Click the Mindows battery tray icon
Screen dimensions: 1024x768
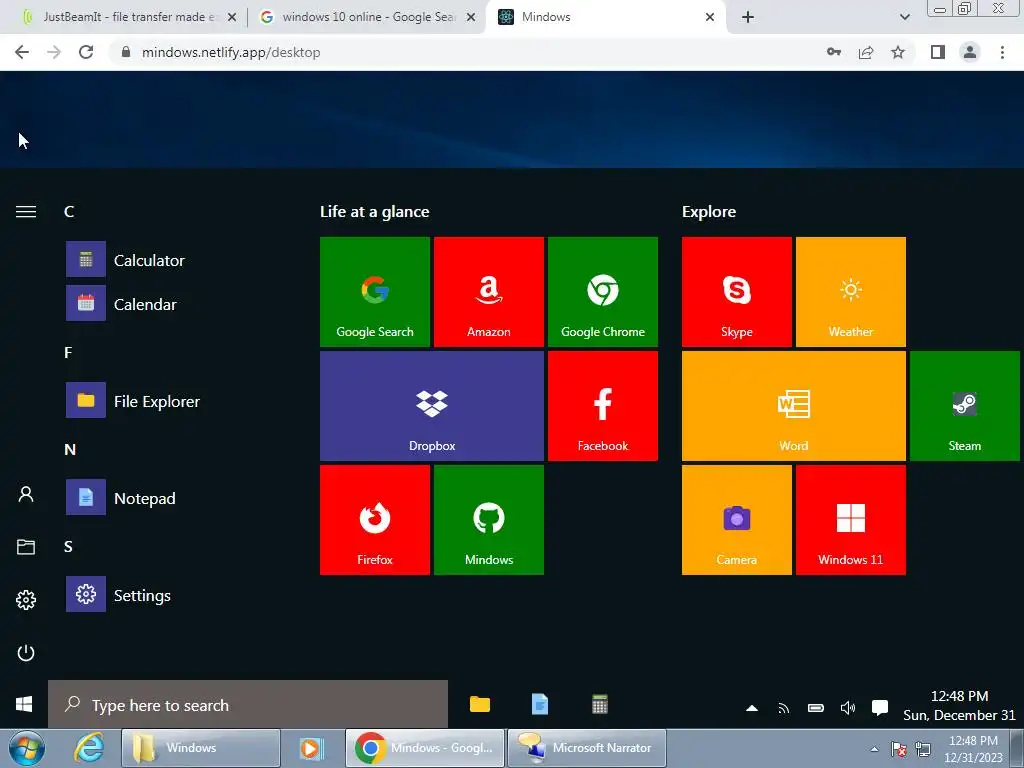(x=816, y=708)
